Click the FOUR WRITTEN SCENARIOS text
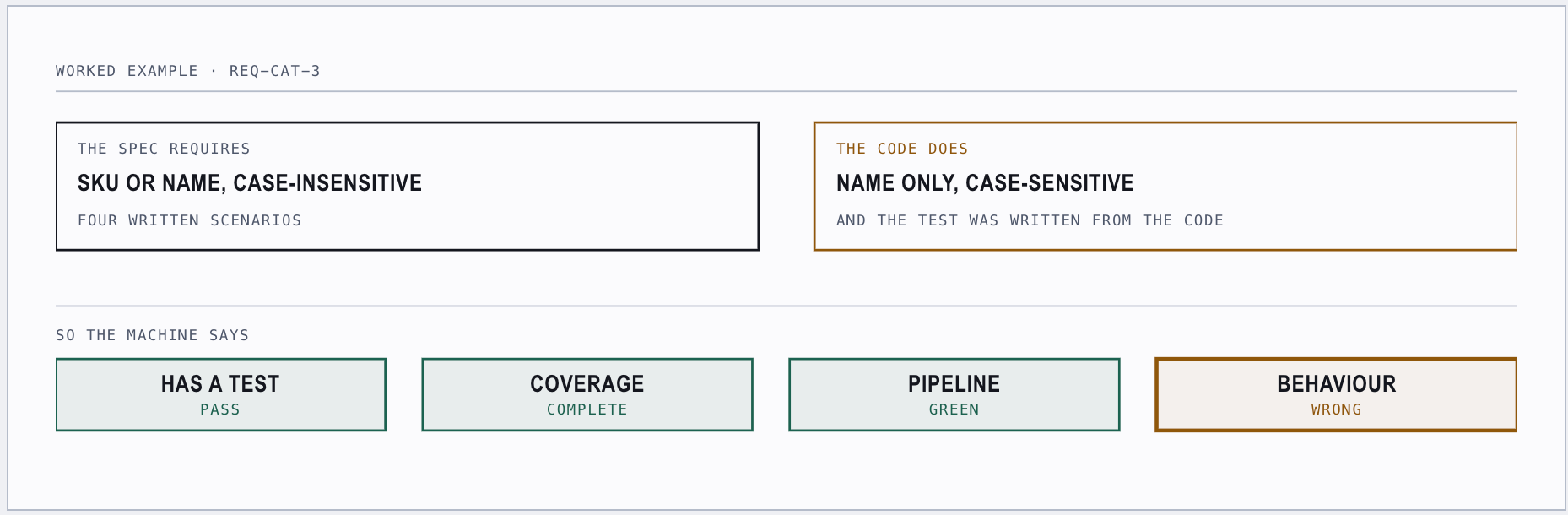This screenshot has height=515, width=1568. (190, 220)
